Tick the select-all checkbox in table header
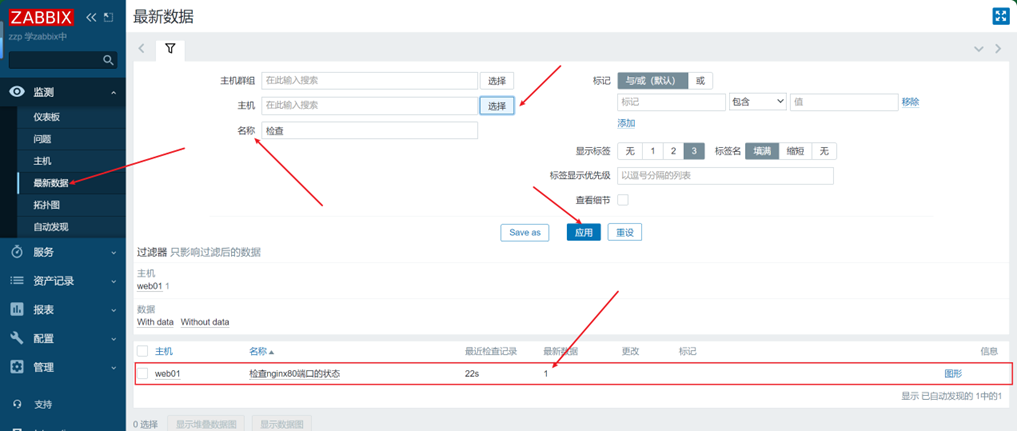 coord(143,351)
